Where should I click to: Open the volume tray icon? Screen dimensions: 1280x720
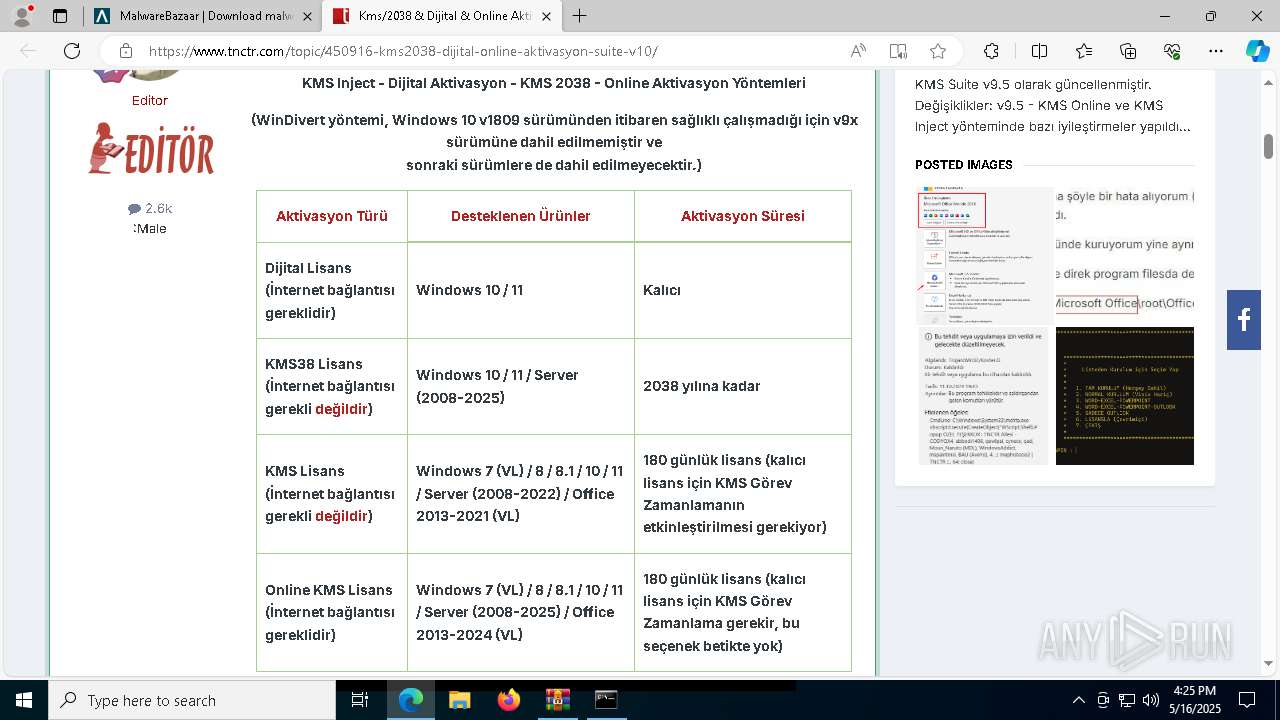click(x=1151, y=700)
